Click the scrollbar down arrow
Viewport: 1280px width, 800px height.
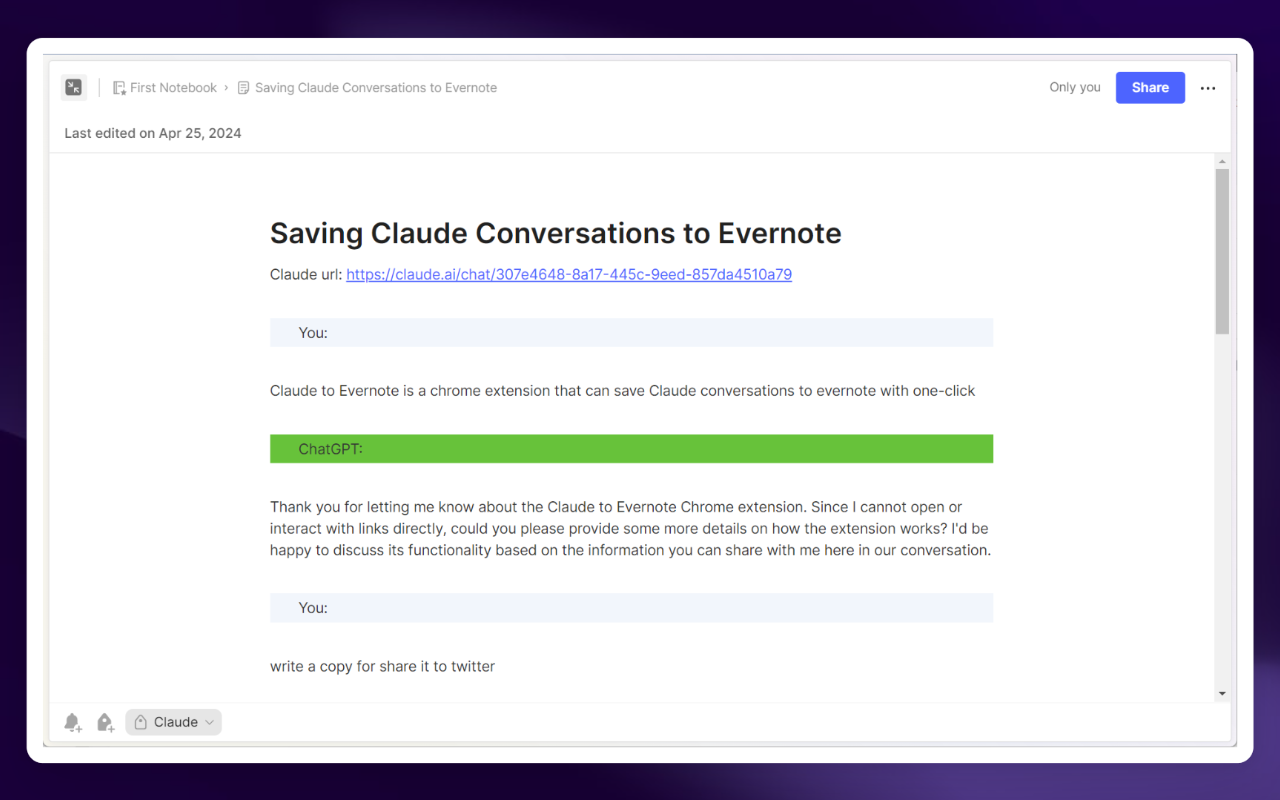(x=1222, y=693)
